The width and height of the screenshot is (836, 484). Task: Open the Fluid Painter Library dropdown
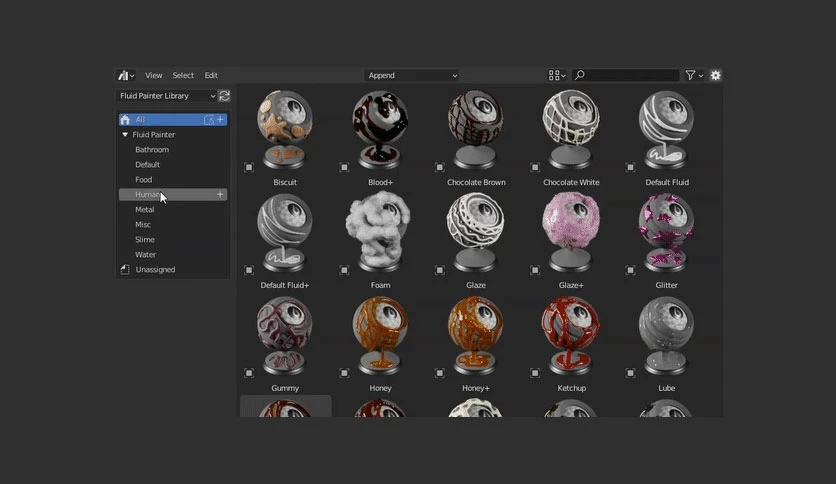pos(166,96)
